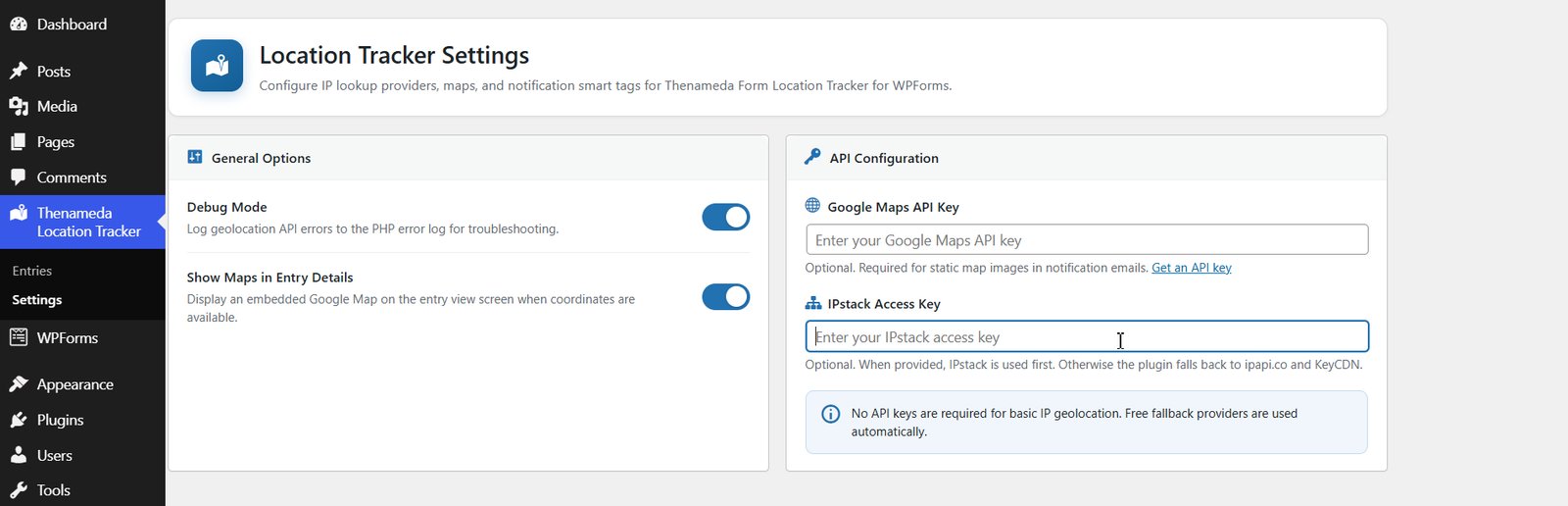Click the Media library icon
This screenshot has width=1568, height=506.
point(19,107)
